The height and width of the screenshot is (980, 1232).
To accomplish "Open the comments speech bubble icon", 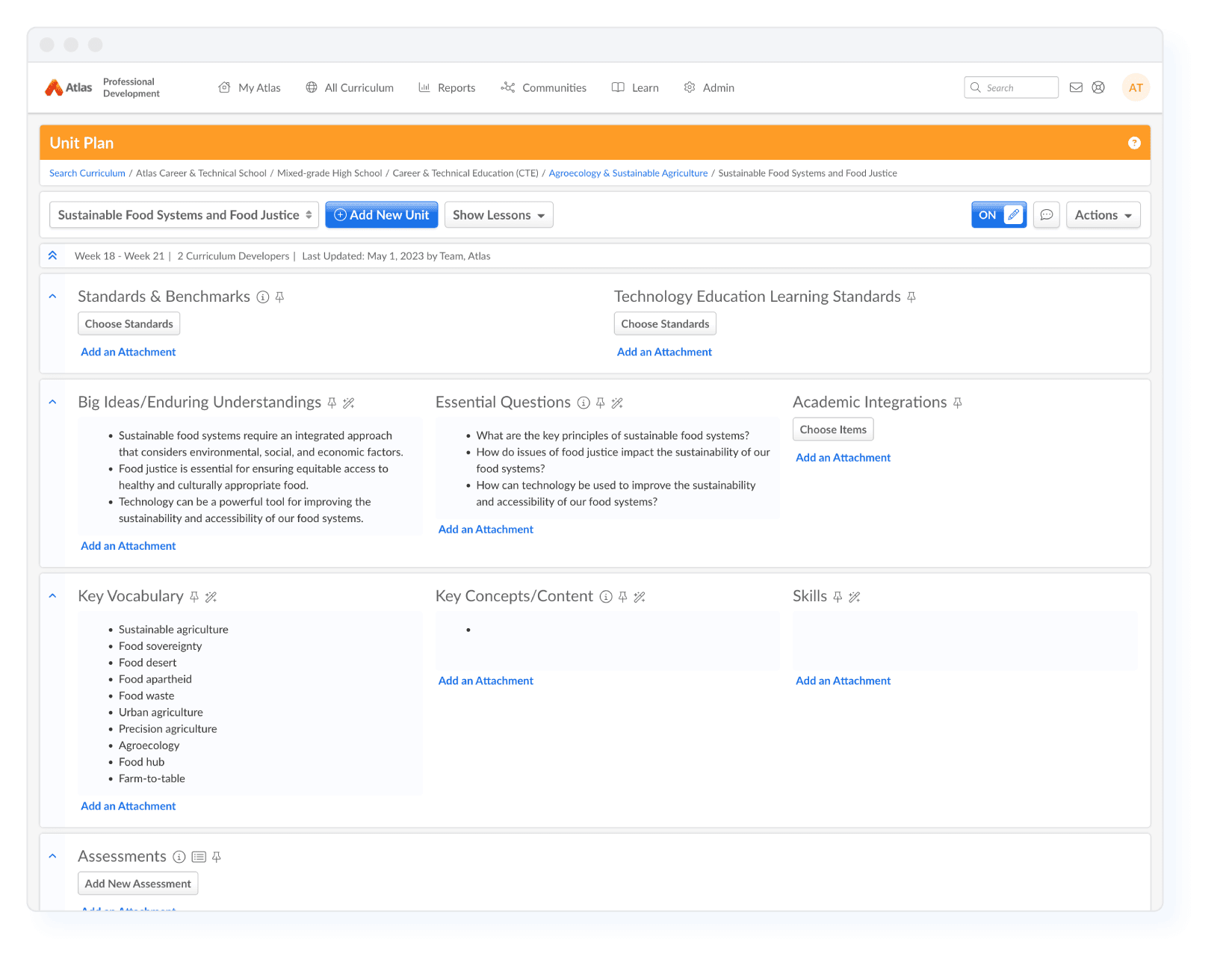I will coord(1046,215).
